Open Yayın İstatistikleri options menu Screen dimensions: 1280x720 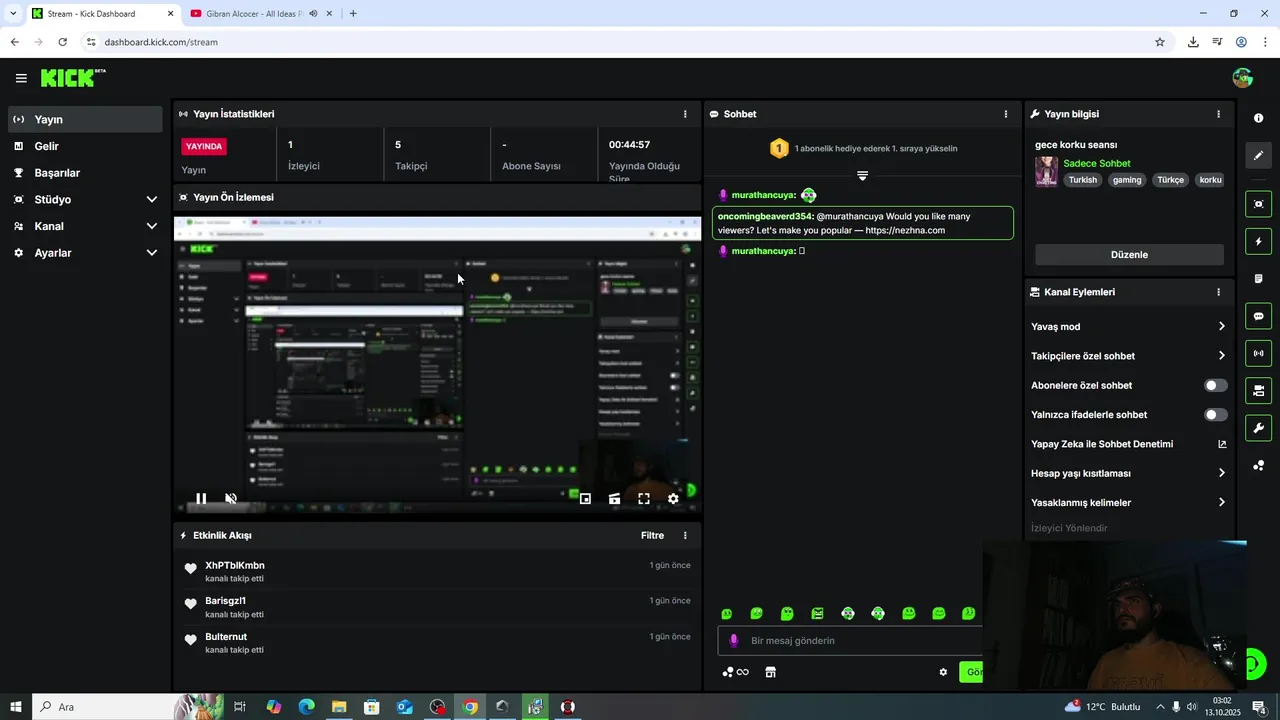pos(685,114)
